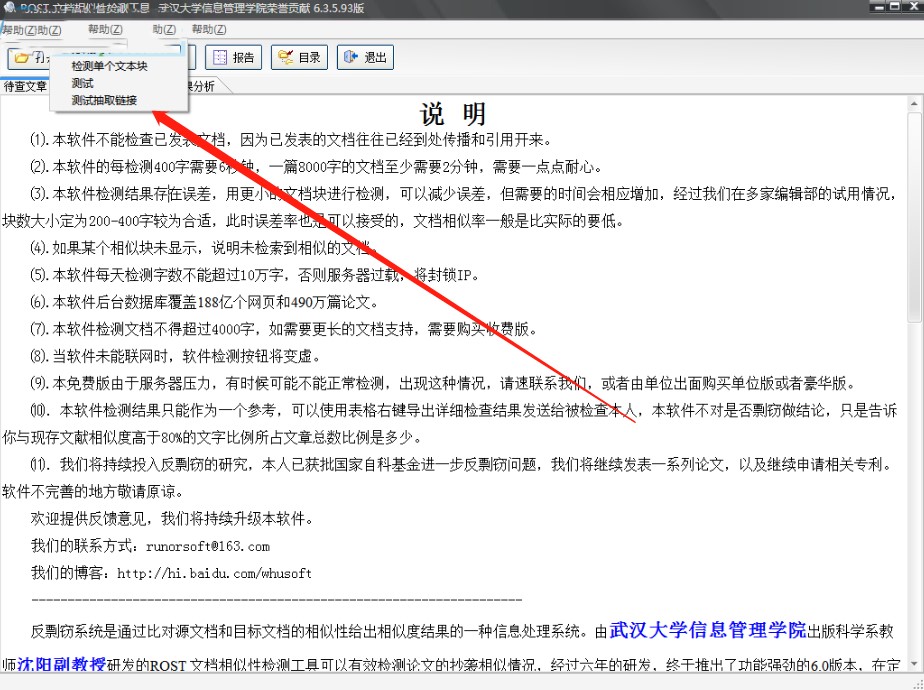Minimize the ROST window
Screen dimensions: 924x690
click(879, 6)
